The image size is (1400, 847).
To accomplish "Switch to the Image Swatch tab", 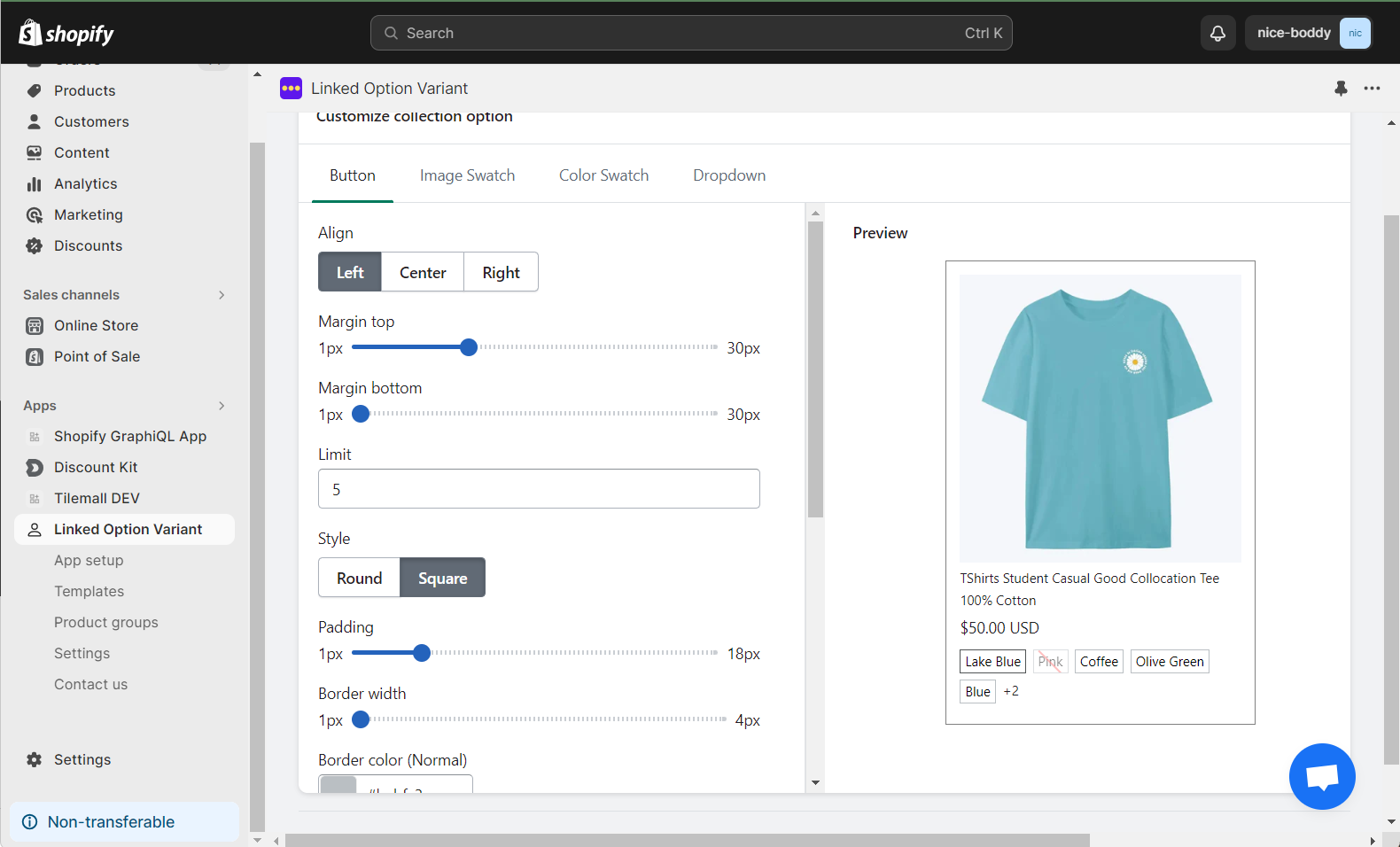I will click(x=467, y=175).
